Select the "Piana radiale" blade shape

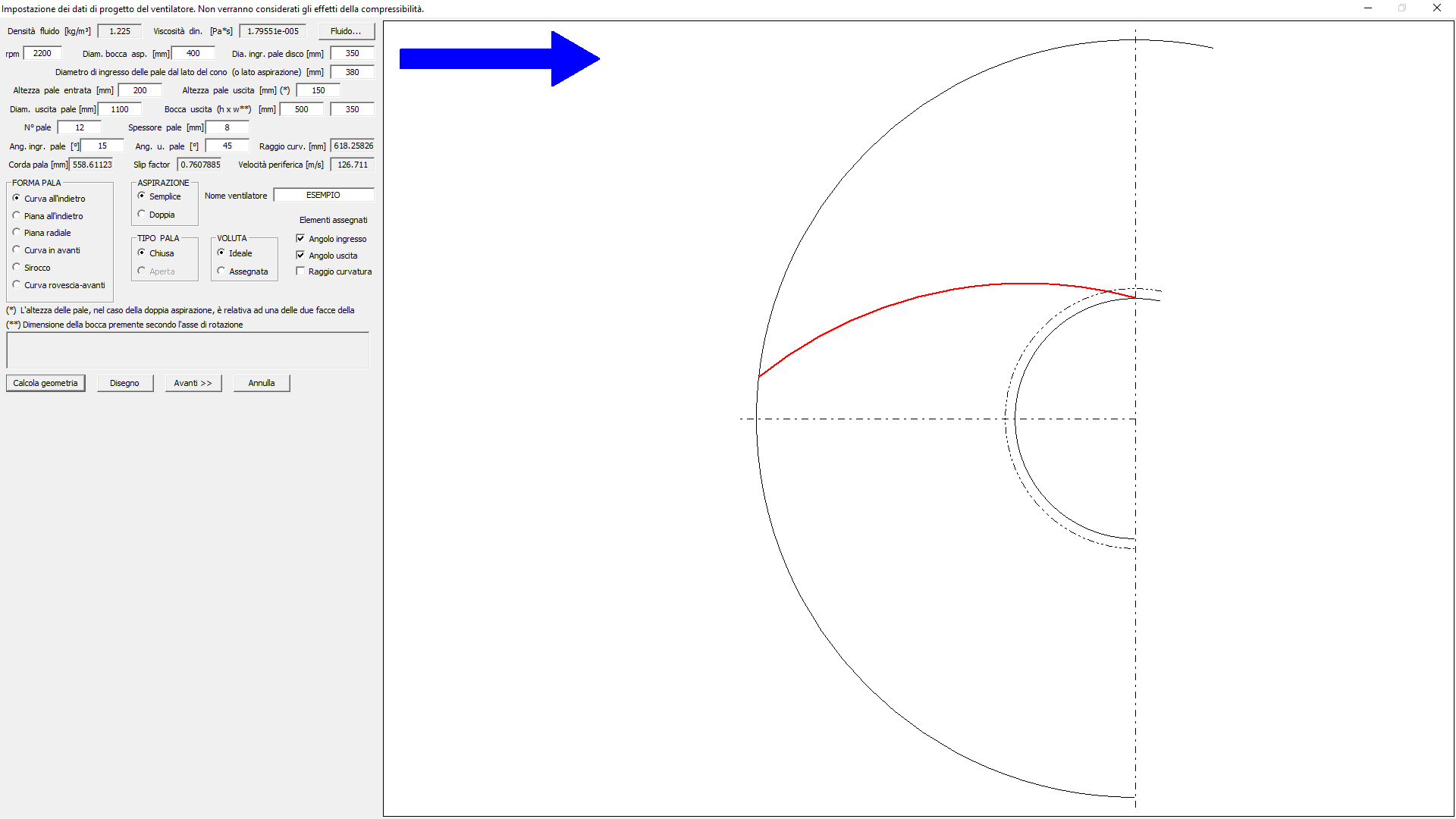16,233
